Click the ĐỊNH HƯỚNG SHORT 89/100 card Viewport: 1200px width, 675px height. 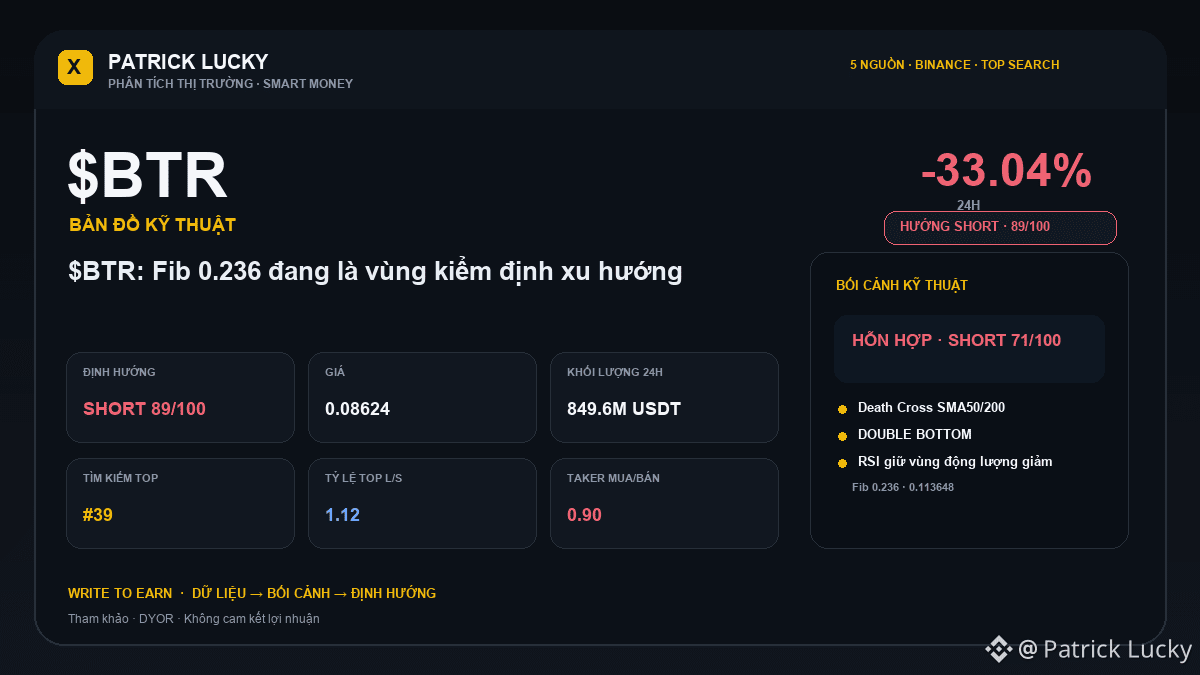tap(180, 397)
